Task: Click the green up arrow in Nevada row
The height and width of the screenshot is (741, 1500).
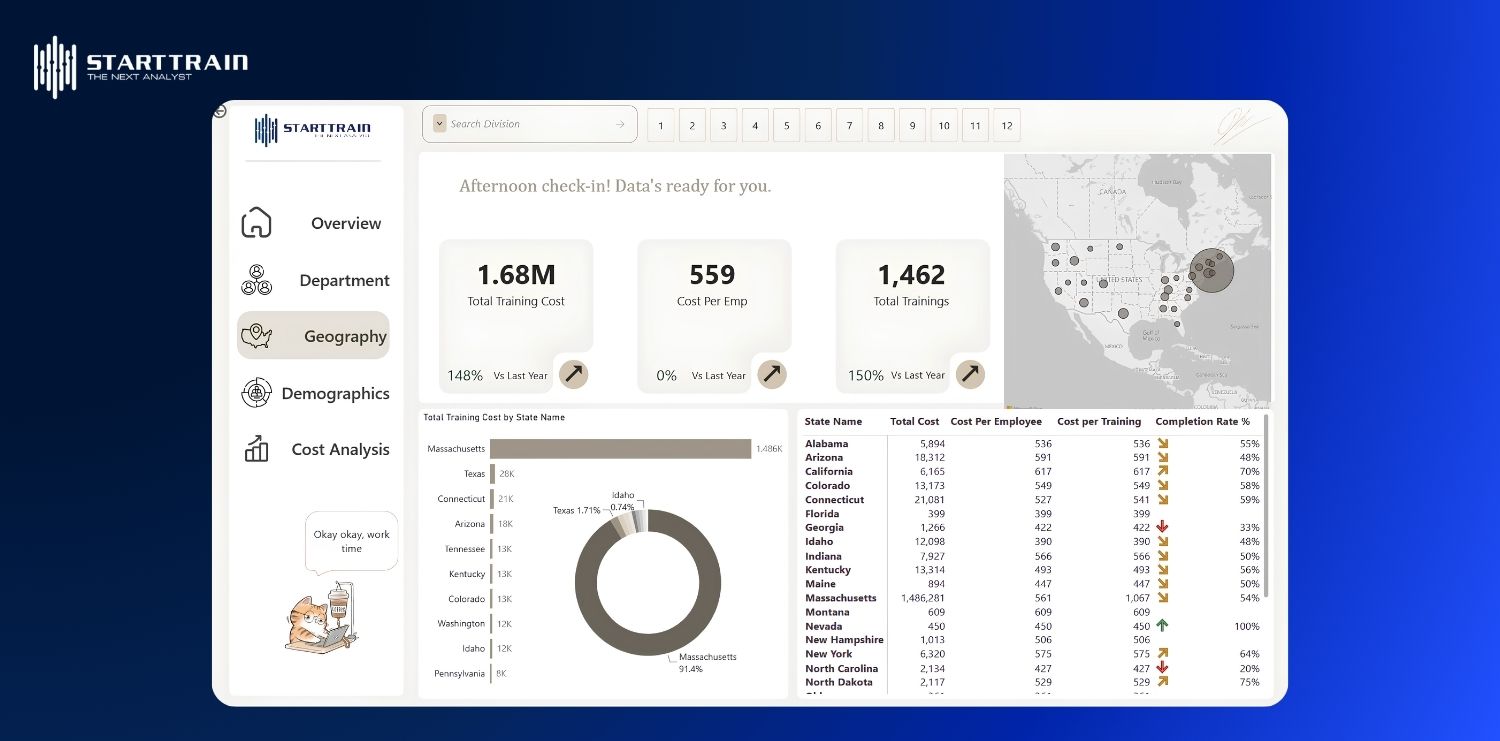Action: pos(1163,626)
